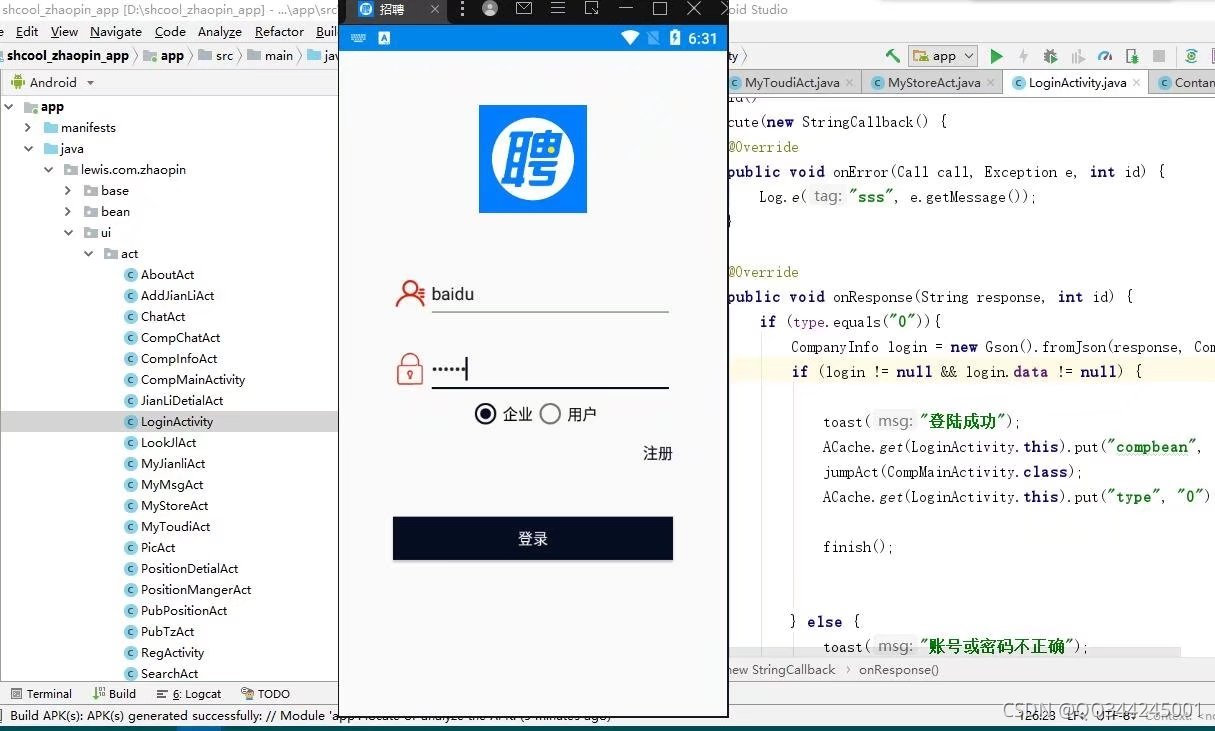The width and height of the screenshot is (1215, 731).
Task: Click shcool_zhaopin_app breadcrumb
Action: pos(68,56)
